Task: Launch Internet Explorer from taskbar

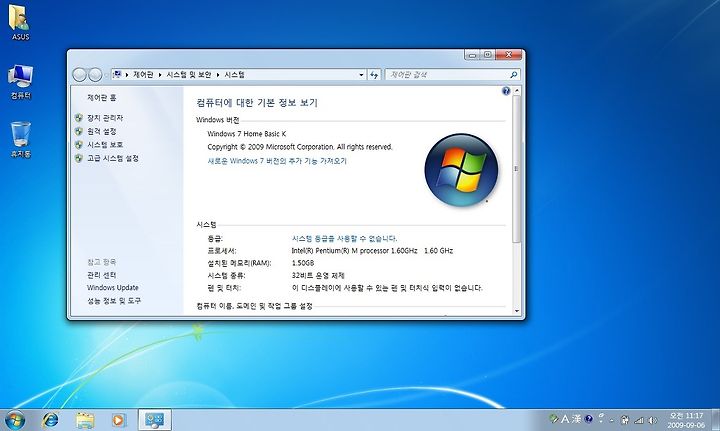Action: click(x=50, y=420)
